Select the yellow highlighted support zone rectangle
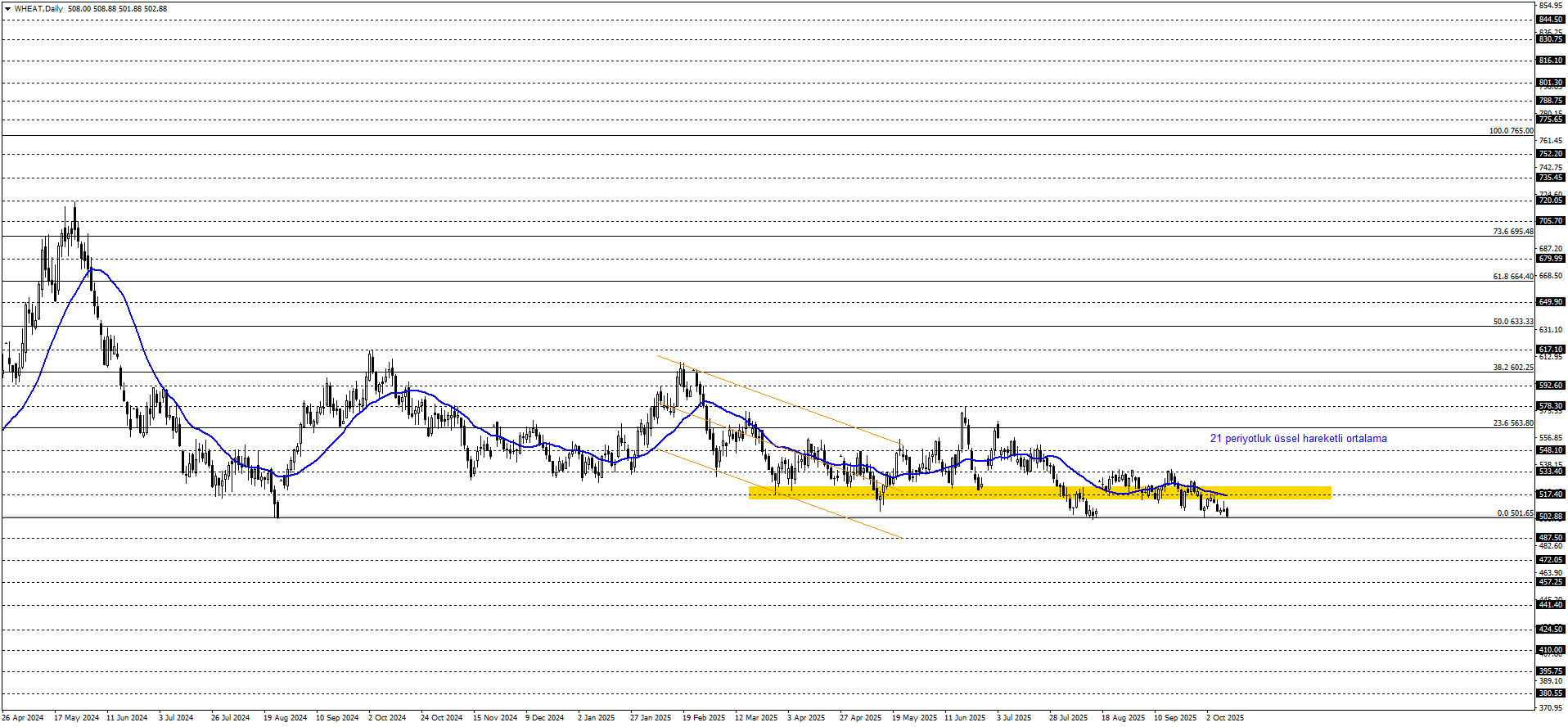The image size is (1568, 727). pos(1039,493)
